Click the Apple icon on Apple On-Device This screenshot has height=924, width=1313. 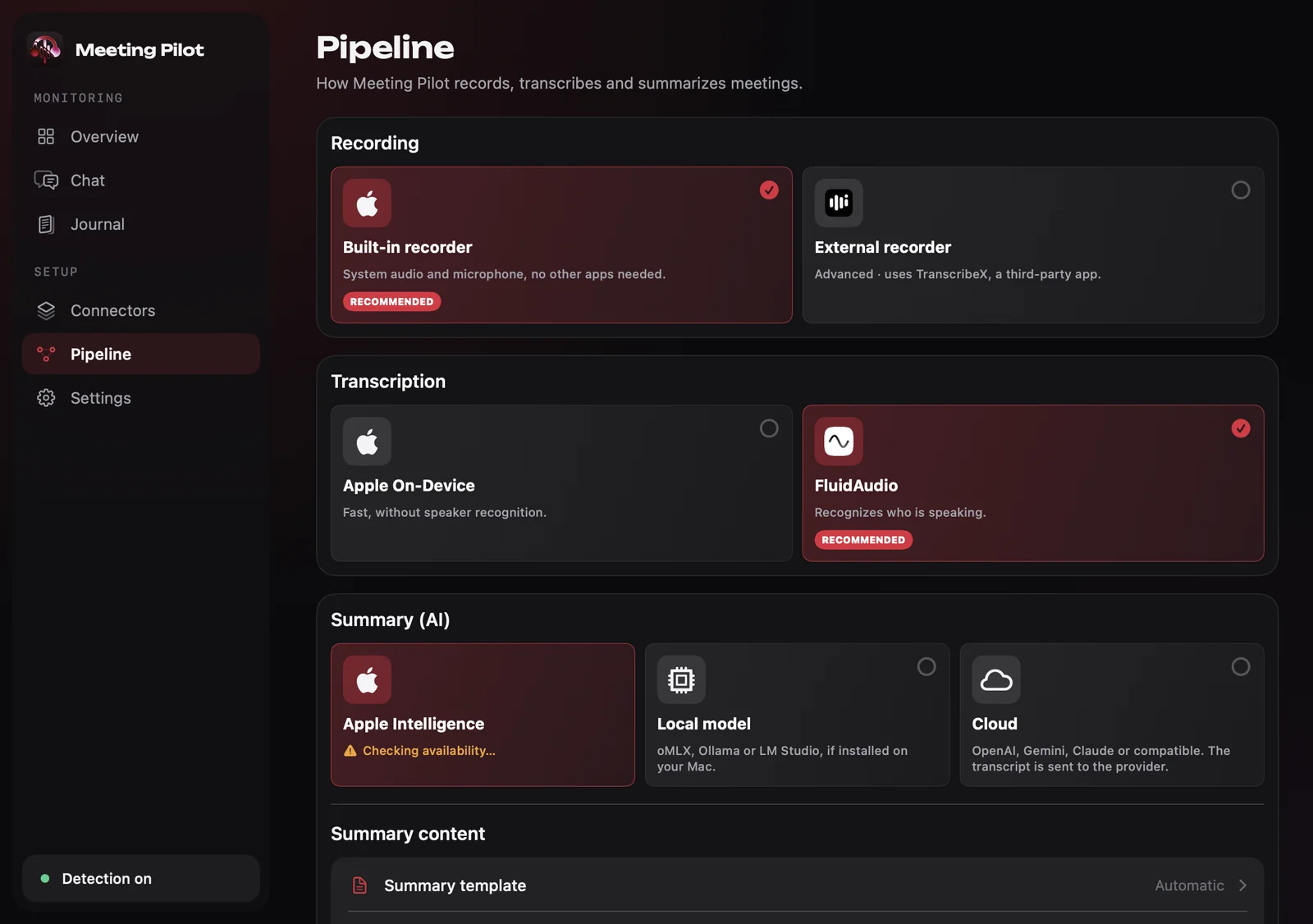[367, 441]
